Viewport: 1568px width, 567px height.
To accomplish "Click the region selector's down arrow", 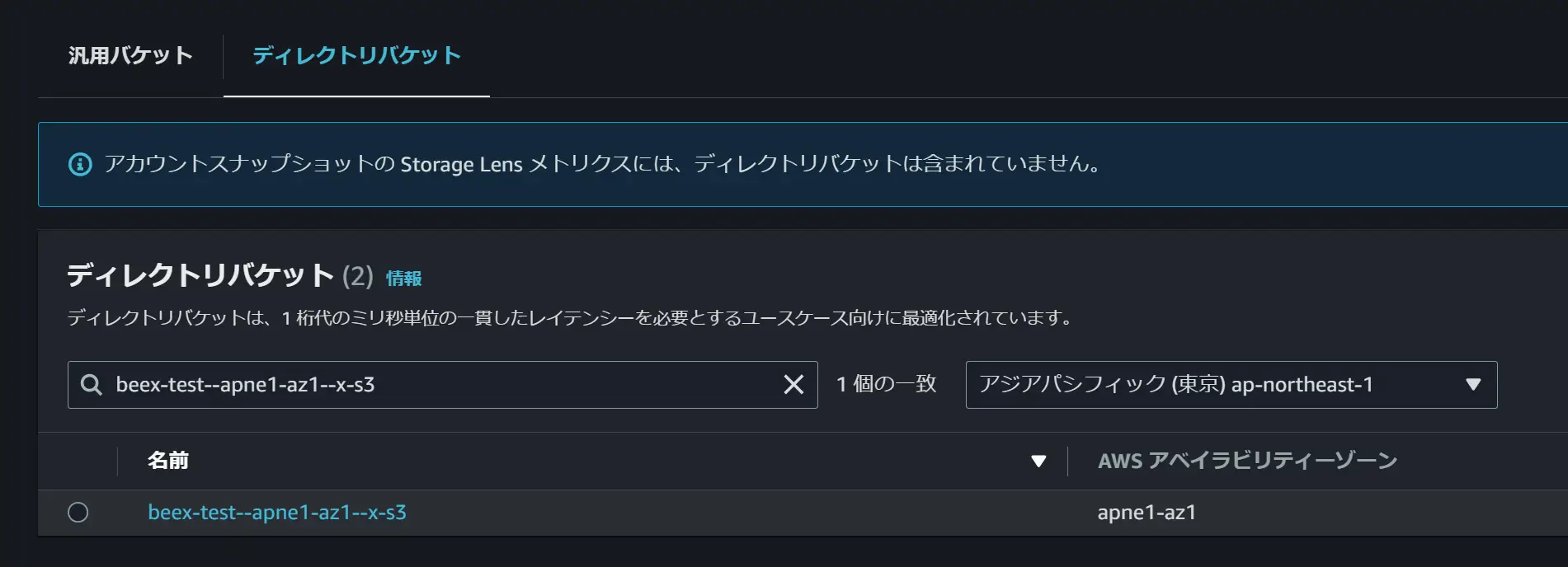I will click(1473, 385).
